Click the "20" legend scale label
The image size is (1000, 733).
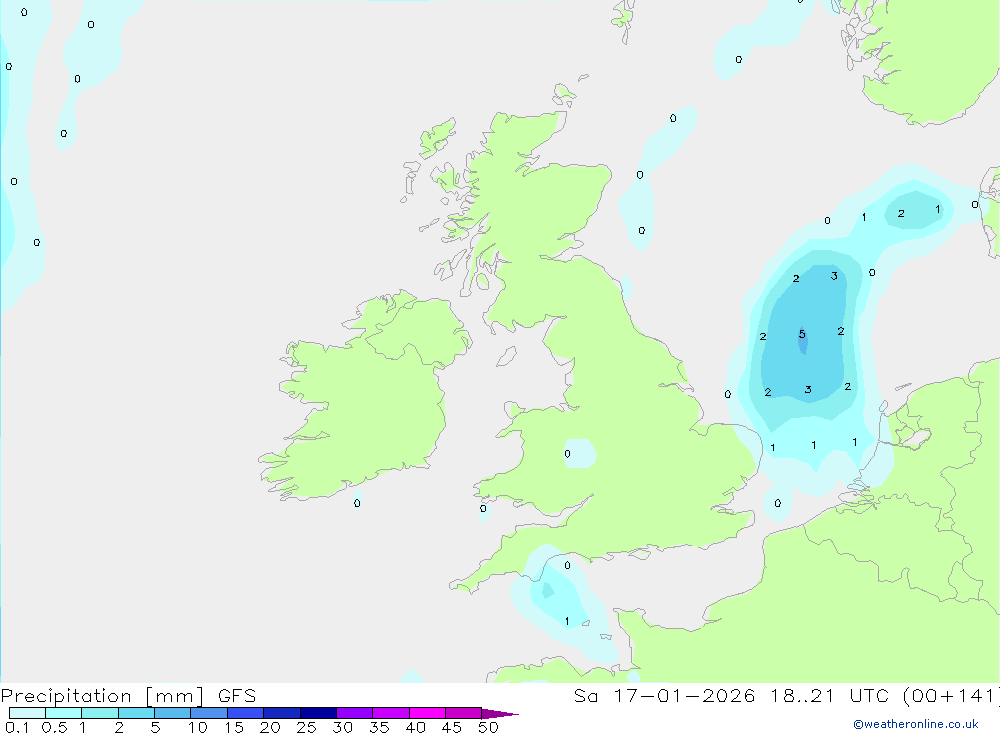(x=270, y=727)
